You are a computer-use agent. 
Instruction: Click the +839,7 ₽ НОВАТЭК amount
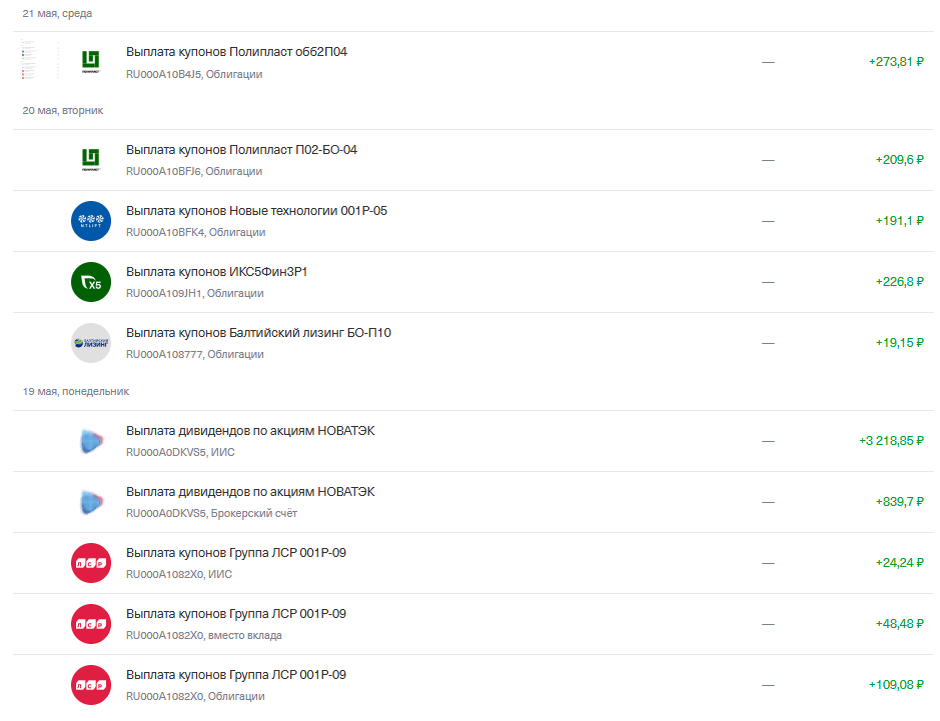pos(899,502)
